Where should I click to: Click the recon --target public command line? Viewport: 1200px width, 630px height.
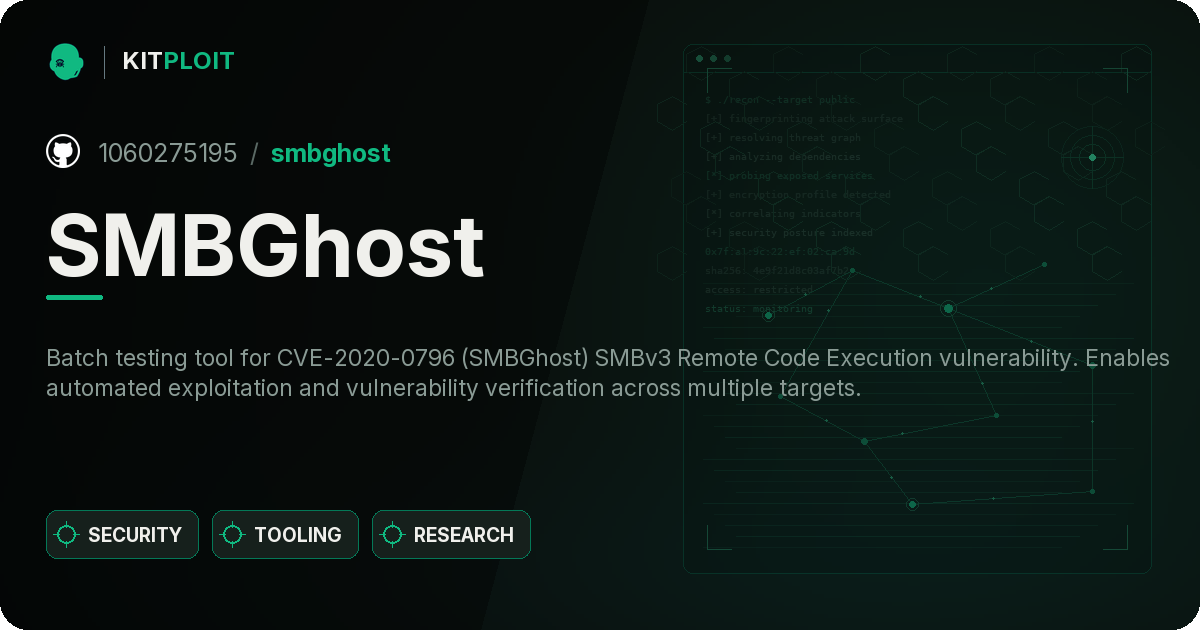click(x=781, y=100)
